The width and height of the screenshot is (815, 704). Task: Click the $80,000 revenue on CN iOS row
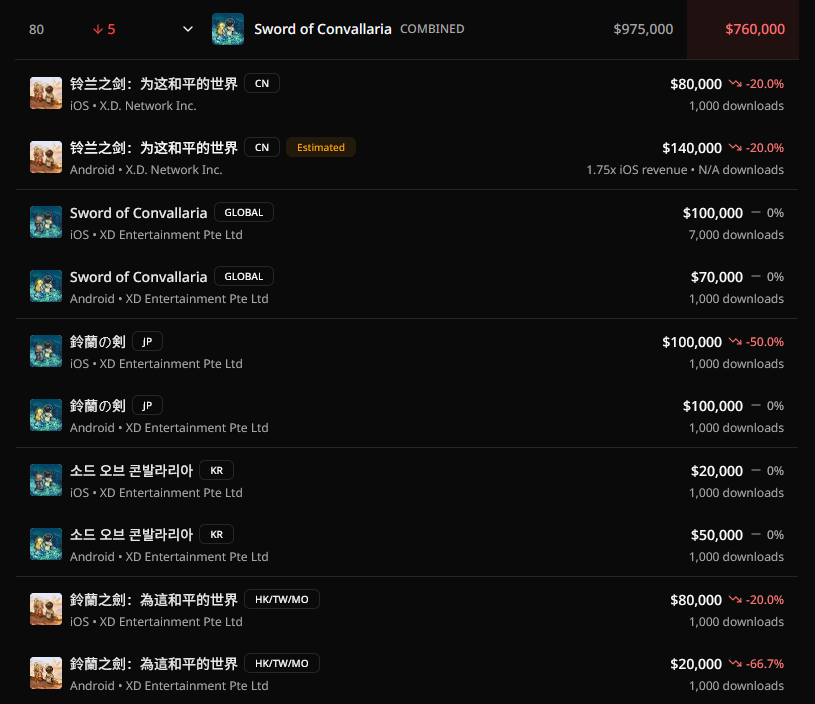(696, 84)
